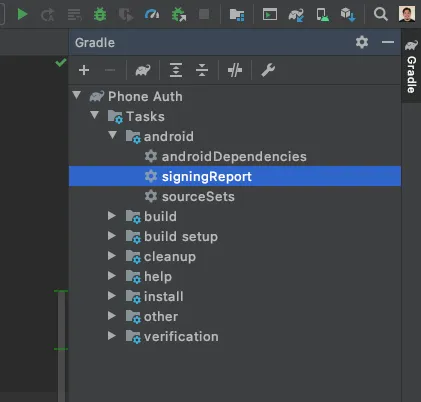The height and width of the screenshot is (402, 421).
Task: Attach debugger to Android process
Action: pyautogui.click(x=179, y=15)
